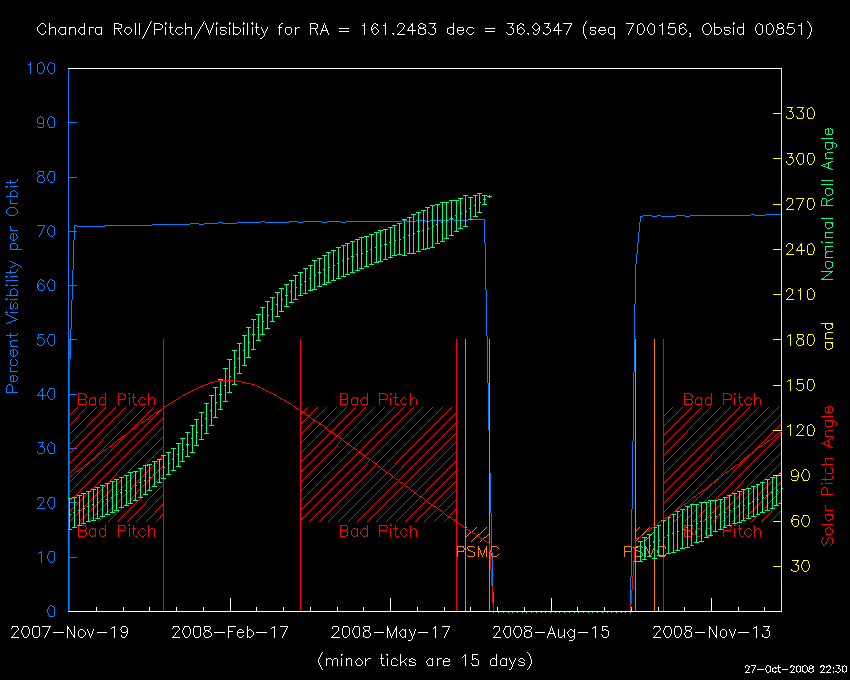The height and width of the screenshot is (680, 850).
Task: Click the Nominal Roll Angle axis label
Action: pyautogui.click(x=828, y=205)
